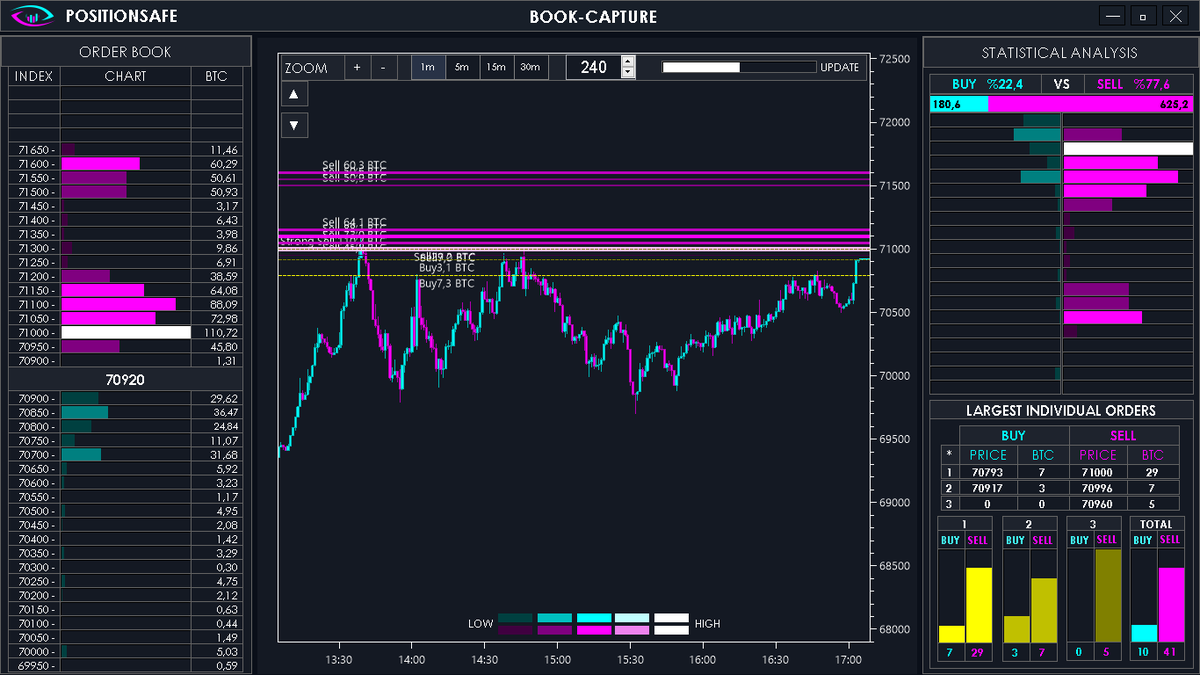Screen dimensions: 1200x675
Task: Click the STATISTICAL ANALYSIS panel header
Action: [x=1059, y=53]
